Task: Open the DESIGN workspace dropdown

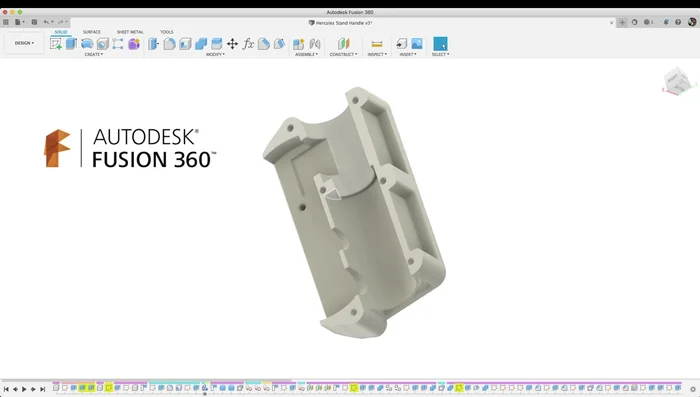Action: [x=24, y=43]
